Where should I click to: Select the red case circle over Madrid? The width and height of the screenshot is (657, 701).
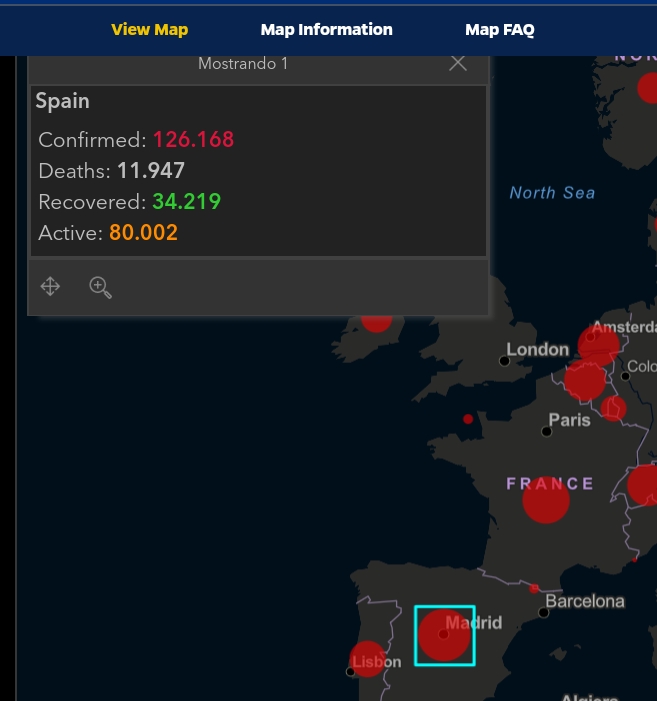(x=444, y=635)
